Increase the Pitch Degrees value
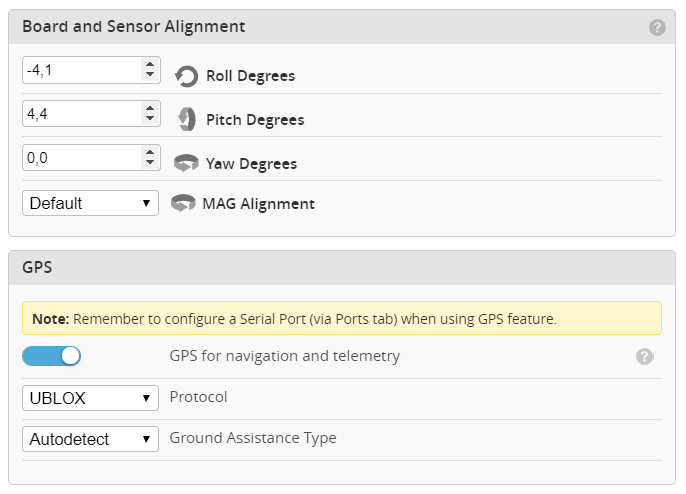The width and height of the screenshot is (686, 494). [150, 109]
